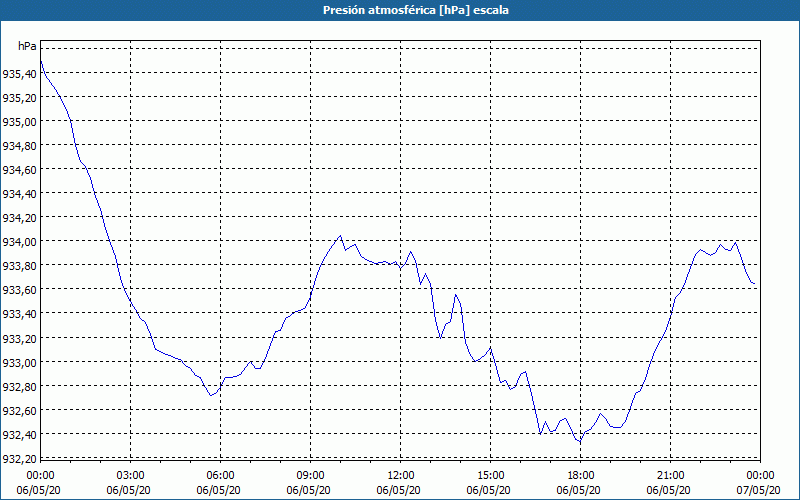This screenshot has height=500, width=800.
Task: Click the 933,80 y-axis value
Action: [x=19, y=266]
